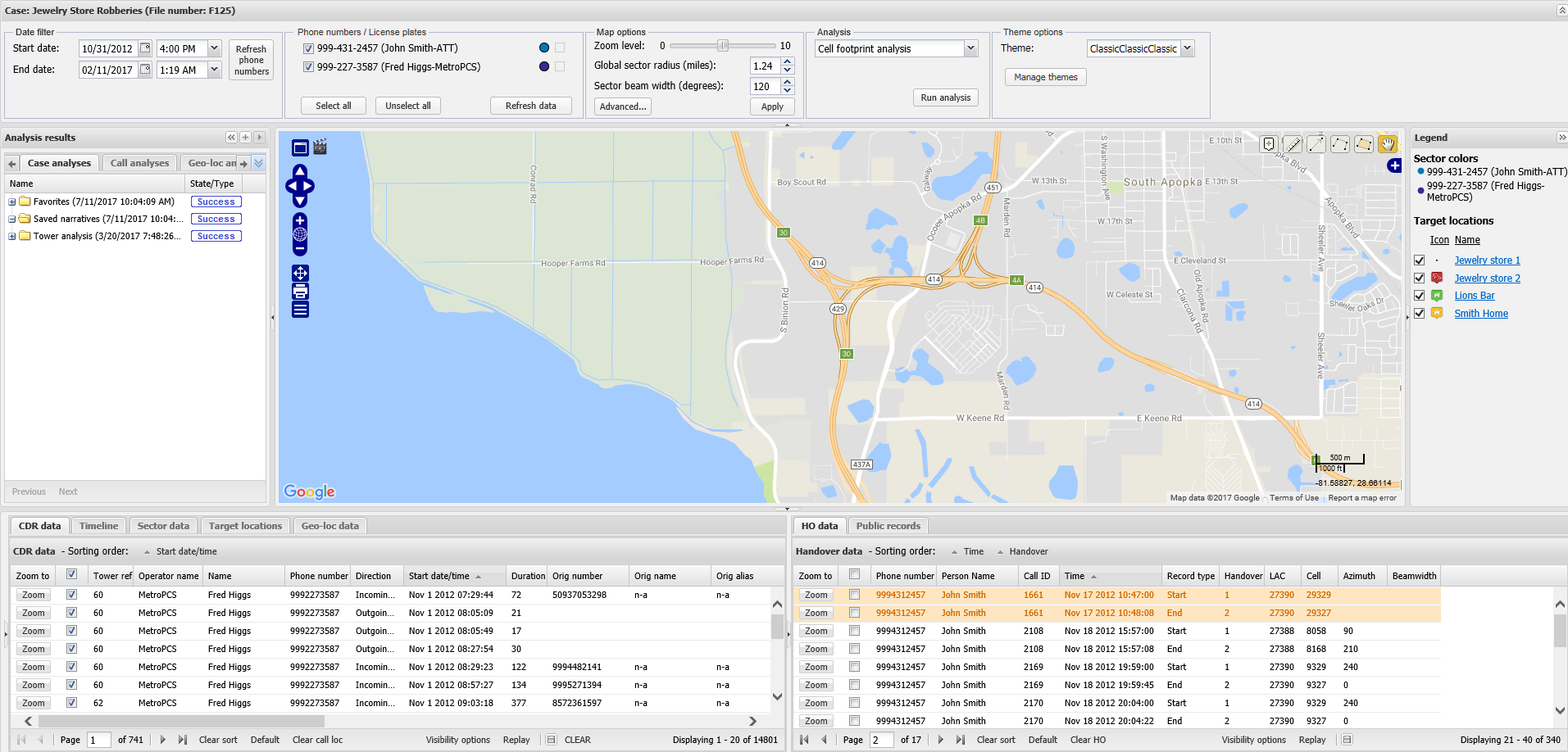Image resolution: width=1568 pixels, height=752 pixels.
Task: Select the ruler measure tool
Action: point(1293,144)
